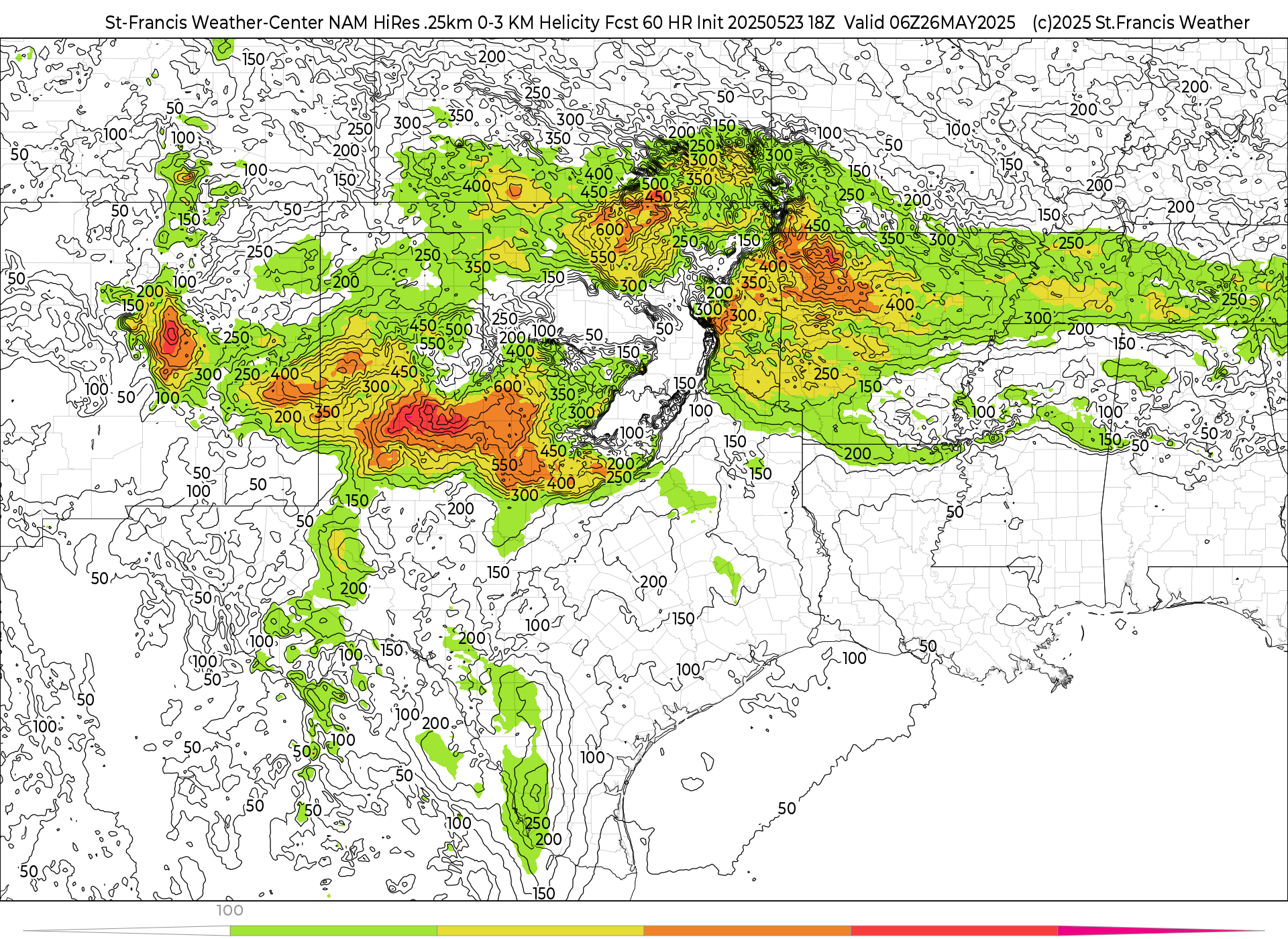Click the white arrow end of the color bar

127,931
